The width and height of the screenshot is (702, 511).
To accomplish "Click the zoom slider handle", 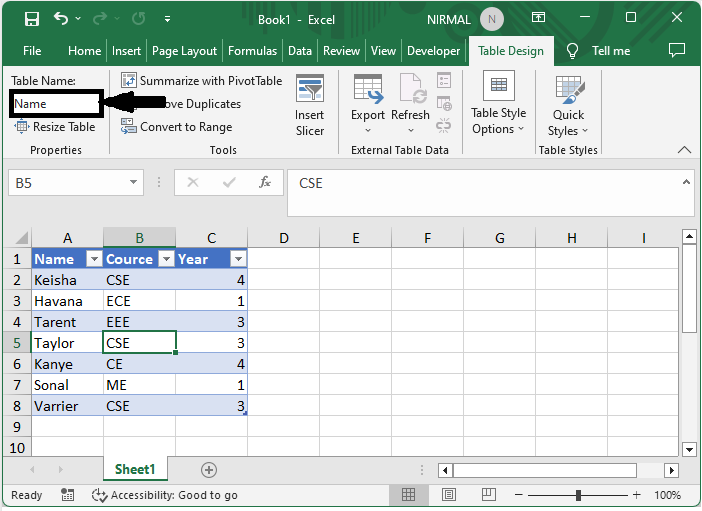I will (x=578, y=495).
